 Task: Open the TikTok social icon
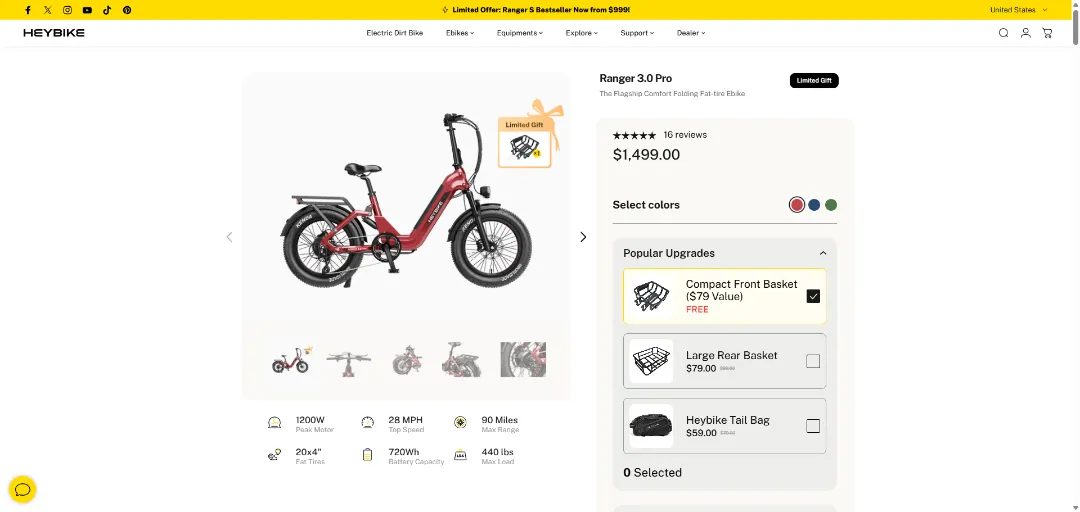[x=107, y=10]
